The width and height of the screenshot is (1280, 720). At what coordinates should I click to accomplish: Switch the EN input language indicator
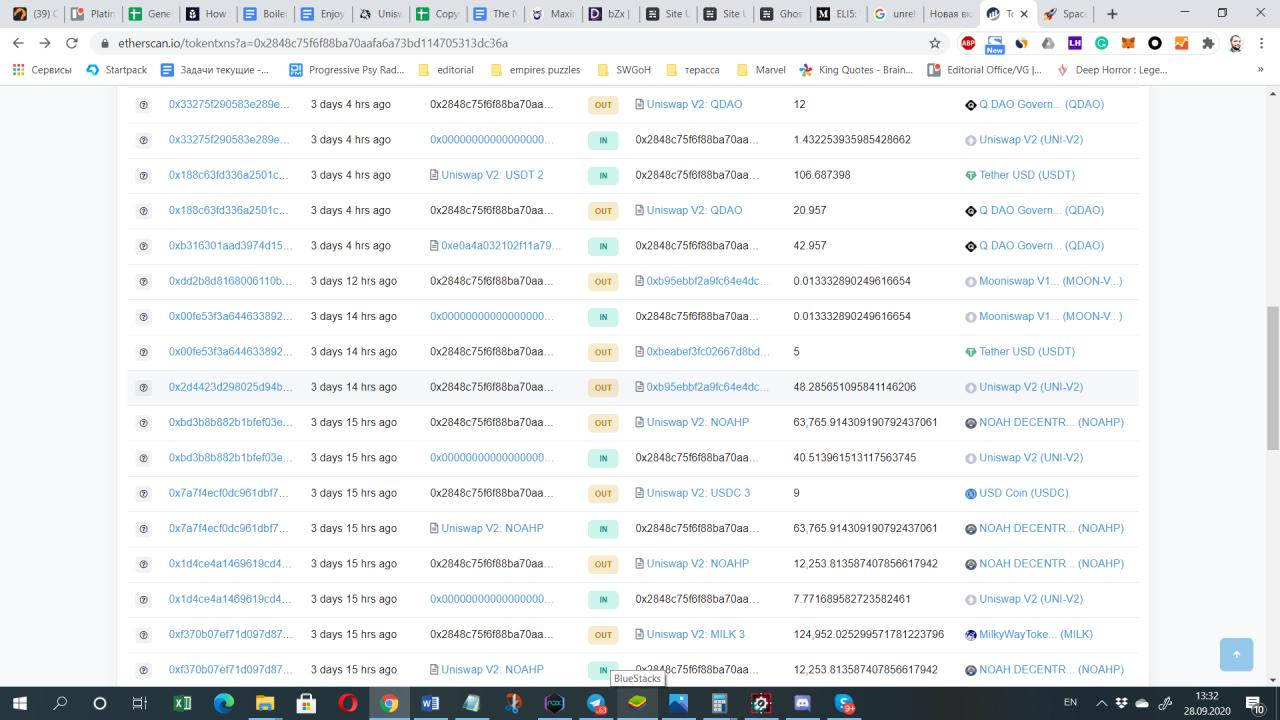pyautogui.click(x=1070, y=703)
